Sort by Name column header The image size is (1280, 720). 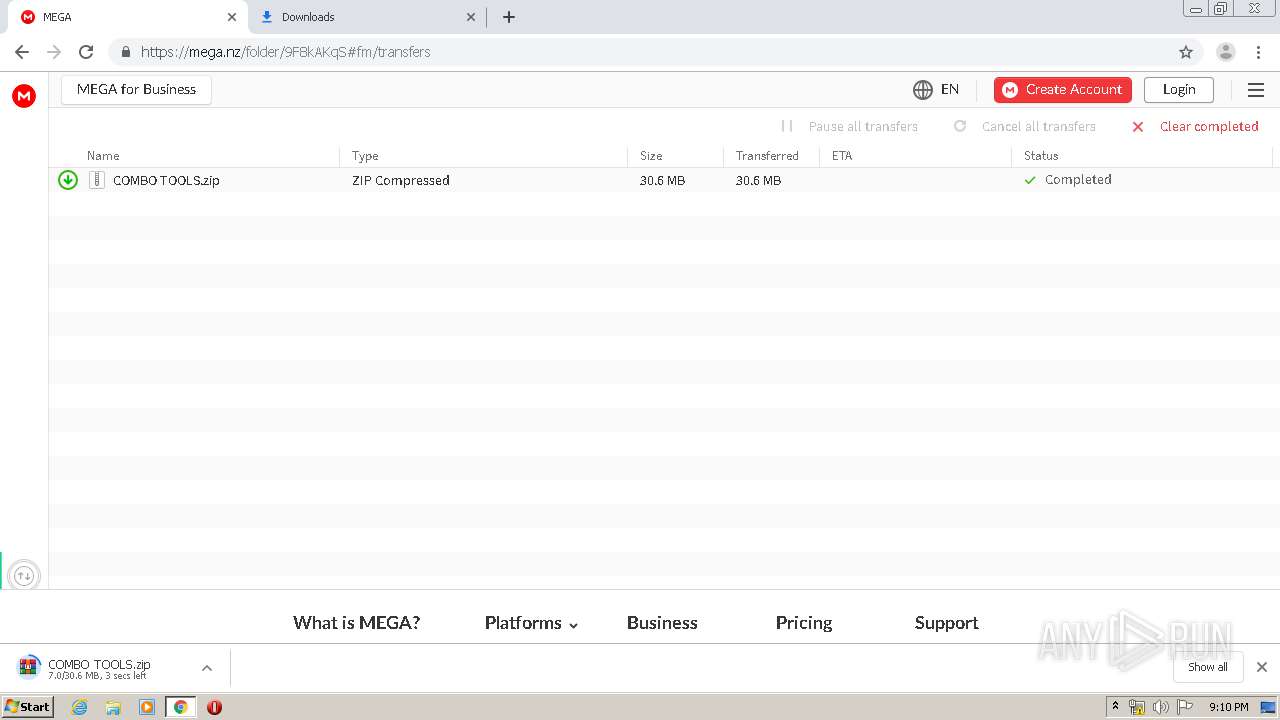[x=103, y=156]
